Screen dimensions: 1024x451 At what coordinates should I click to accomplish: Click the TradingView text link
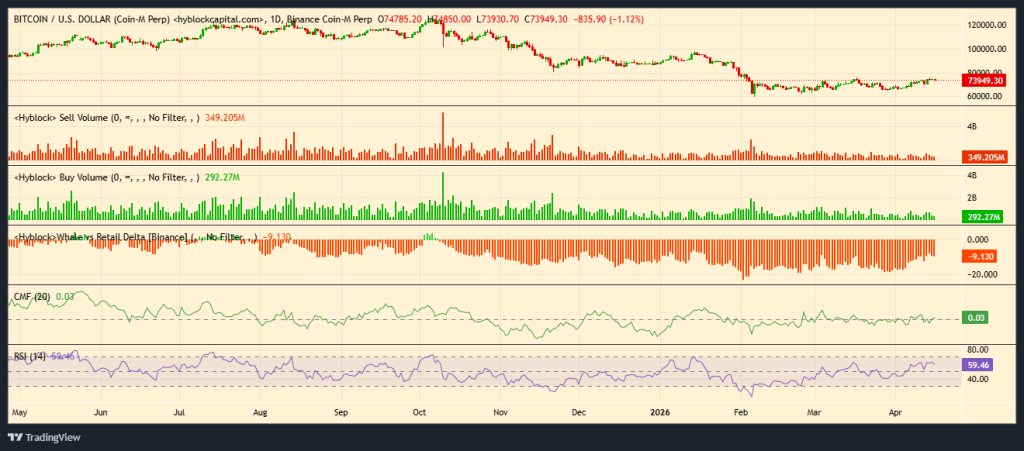pyautogui.click(x=54, y=437)
